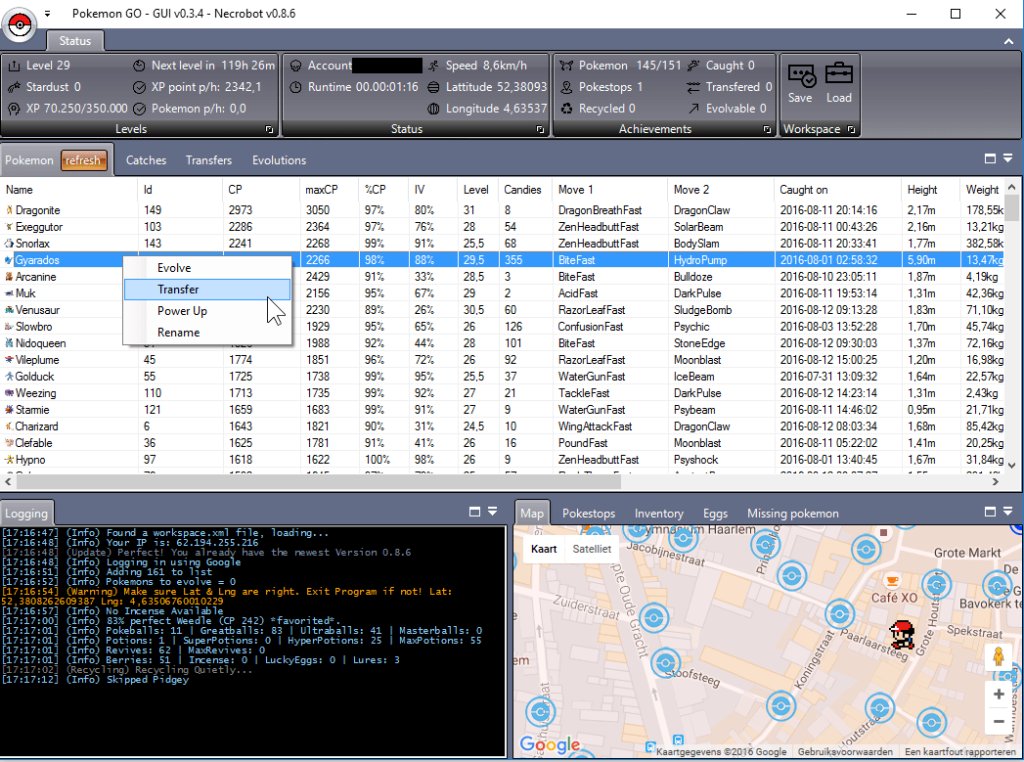The width and height of the screenshot is (1024, 762).
Task: Open the Missing pokemon tab
Action: [x=793, y=513]
